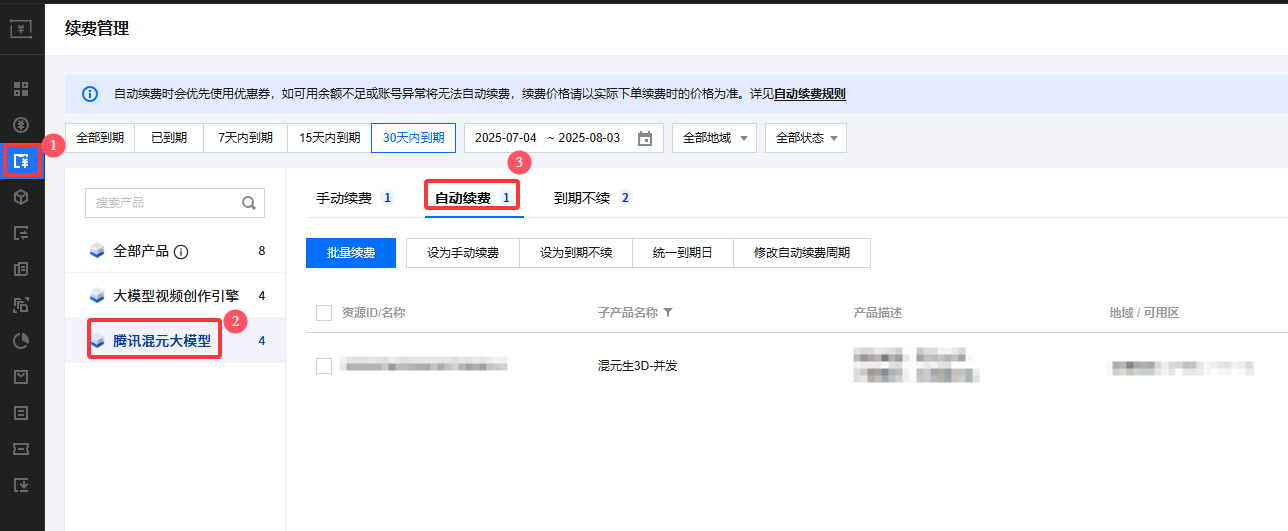
Task: Select the 全部到期 filter tab
Action: click(100, 138)
